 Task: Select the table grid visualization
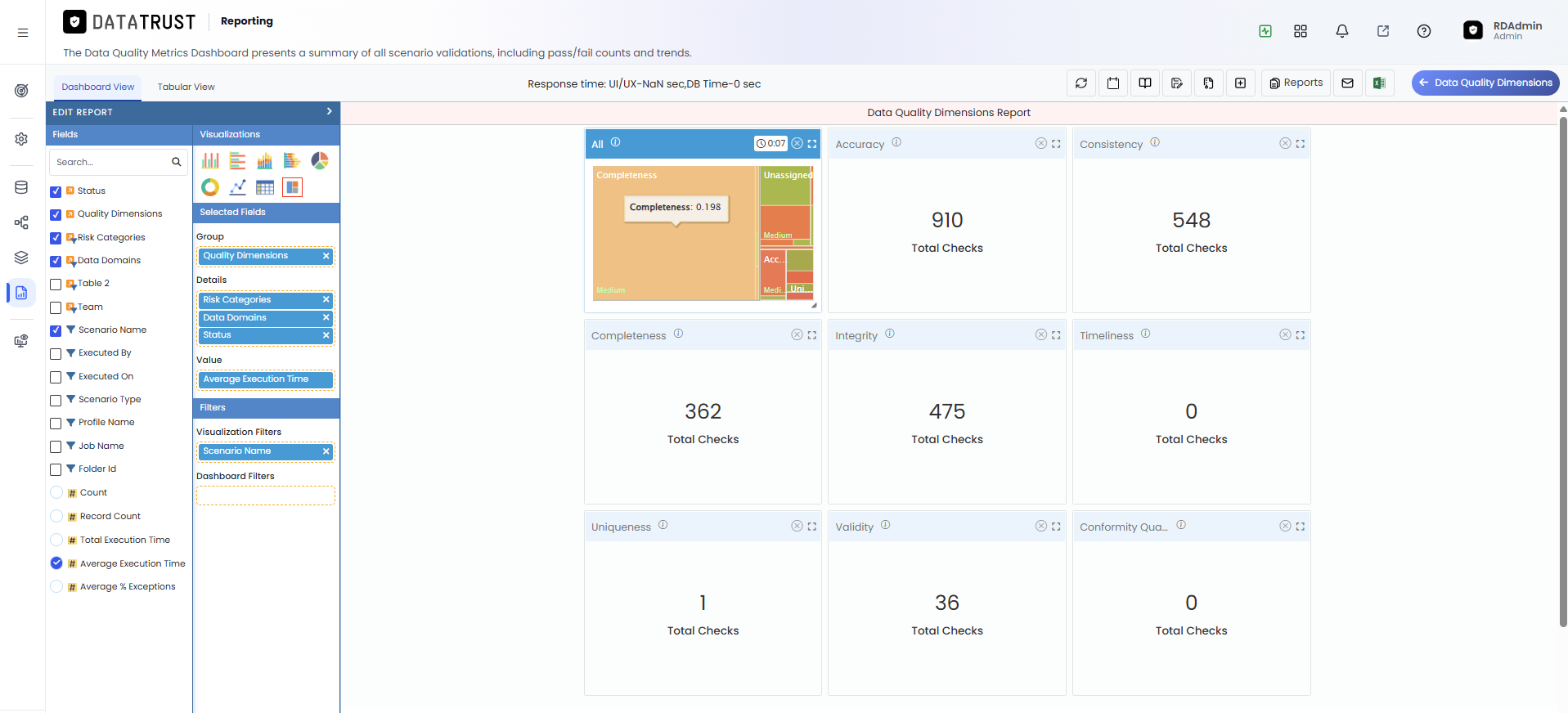[265, 187]
